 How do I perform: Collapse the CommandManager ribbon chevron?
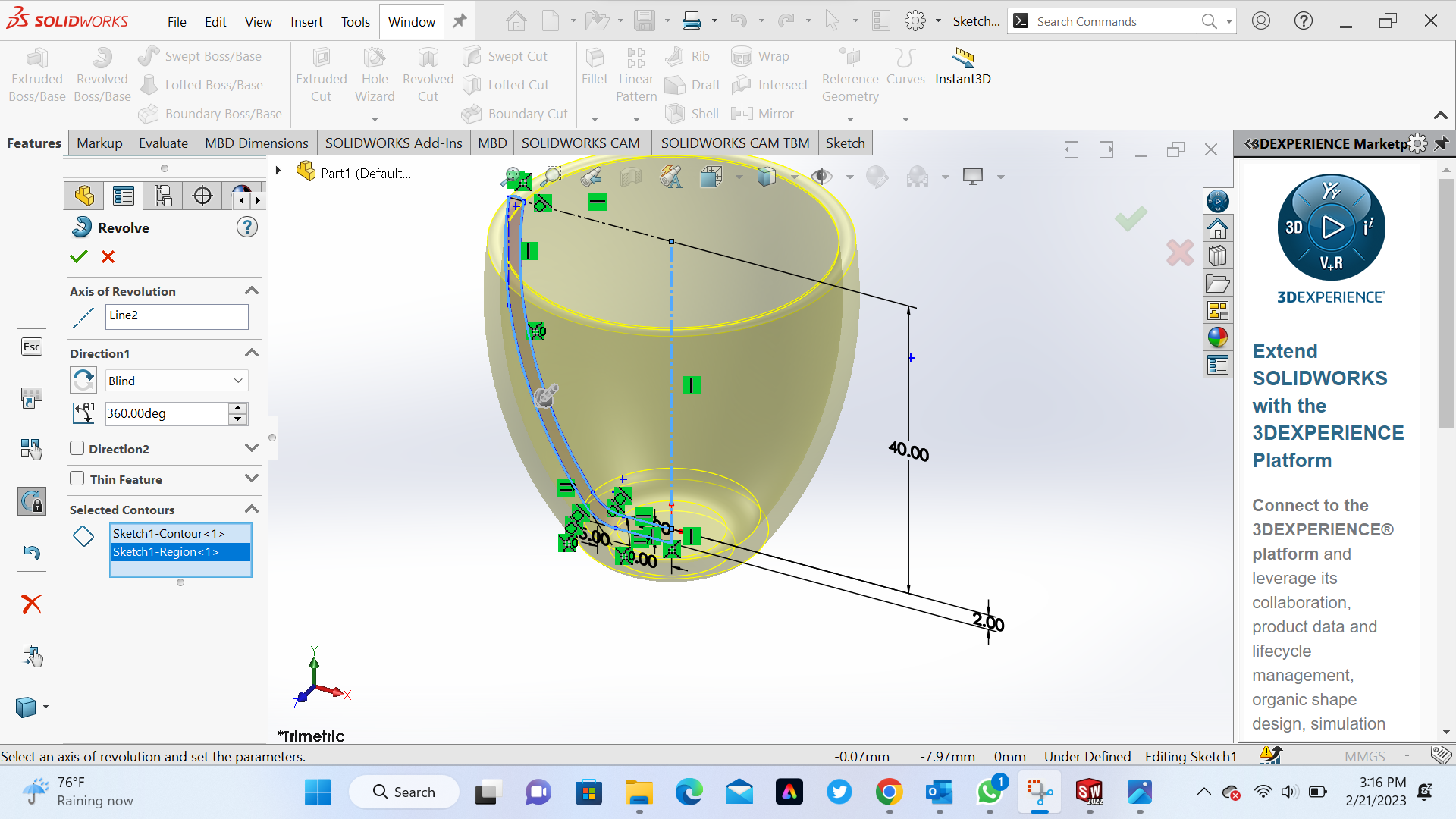pos(1440,115)
